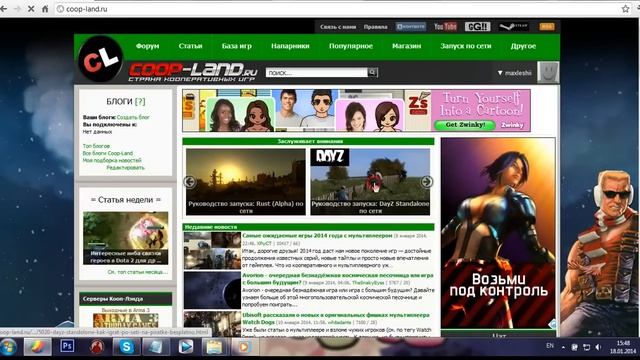Click the browser home icon
The width and height of the screenshot is (640, 360).
coord(45,9)
